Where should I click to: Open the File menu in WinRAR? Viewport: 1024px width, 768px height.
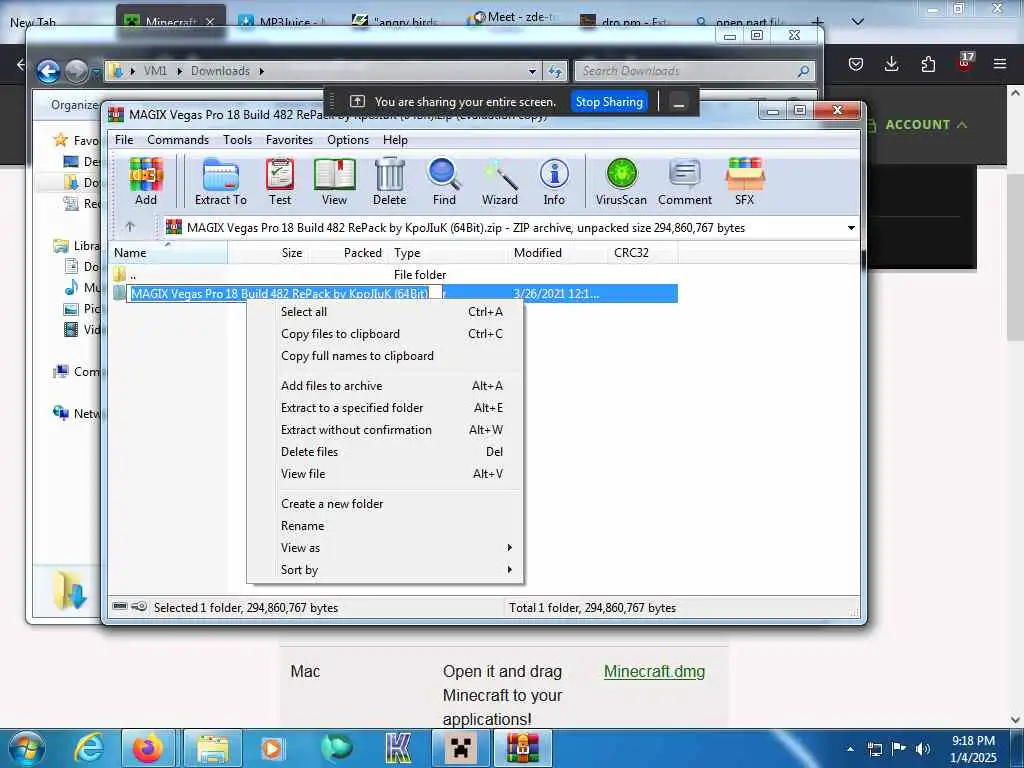click(x=124, y=140)
